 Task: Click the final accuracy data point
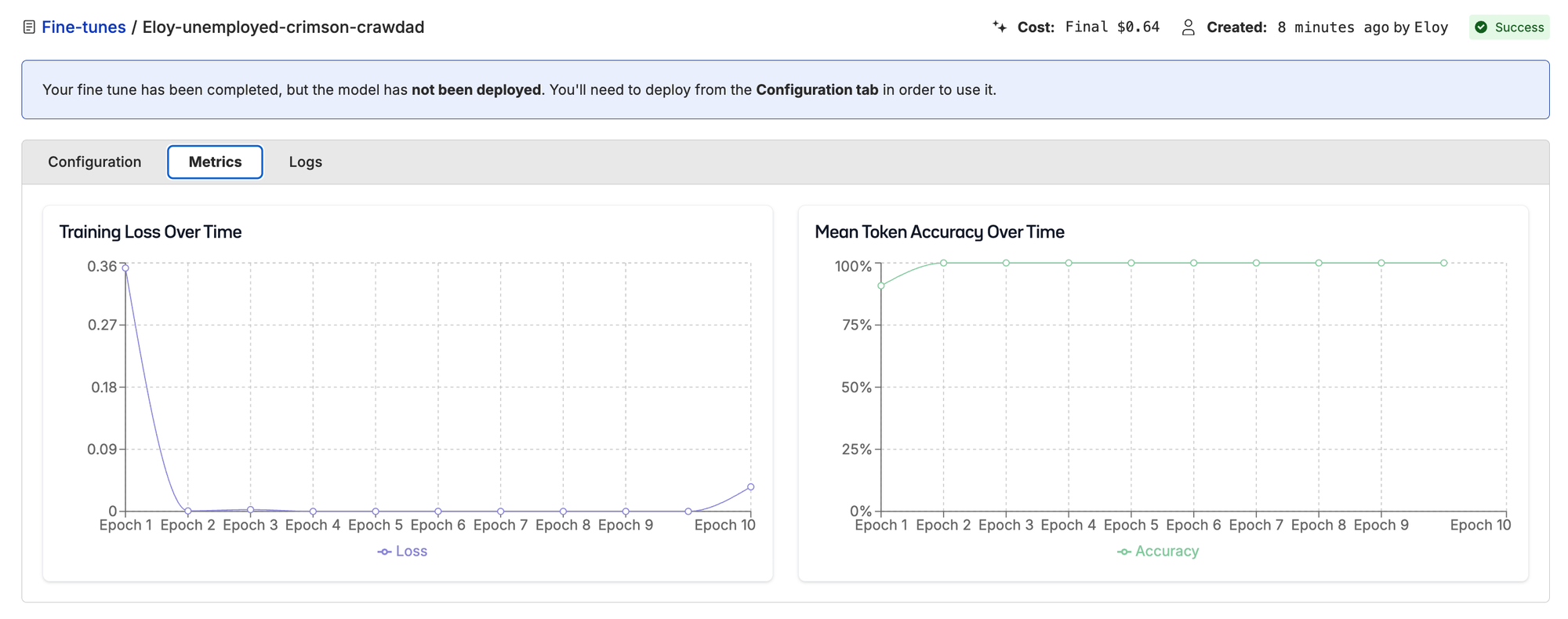point(1443,263)
